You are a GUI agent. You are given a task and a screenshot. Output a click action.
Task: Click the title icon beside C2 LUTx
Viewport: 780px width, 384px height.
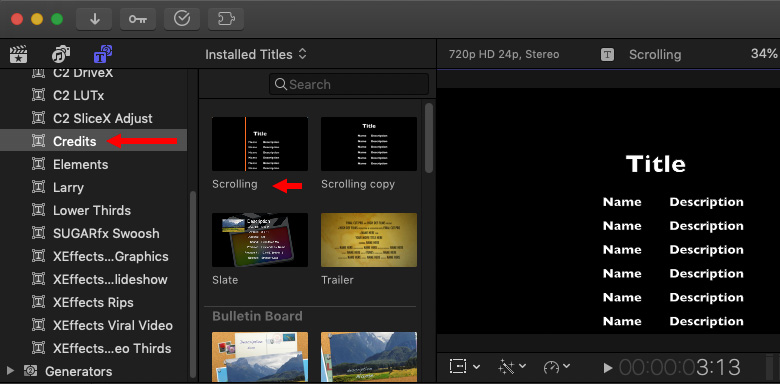tap(38, 96)
